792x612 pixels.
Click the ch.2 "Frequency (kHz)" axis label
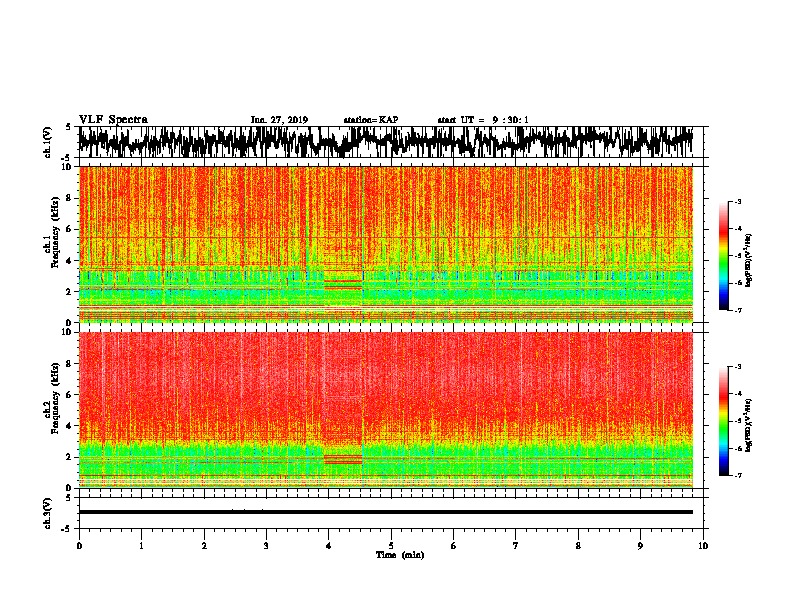click(55, 398)
